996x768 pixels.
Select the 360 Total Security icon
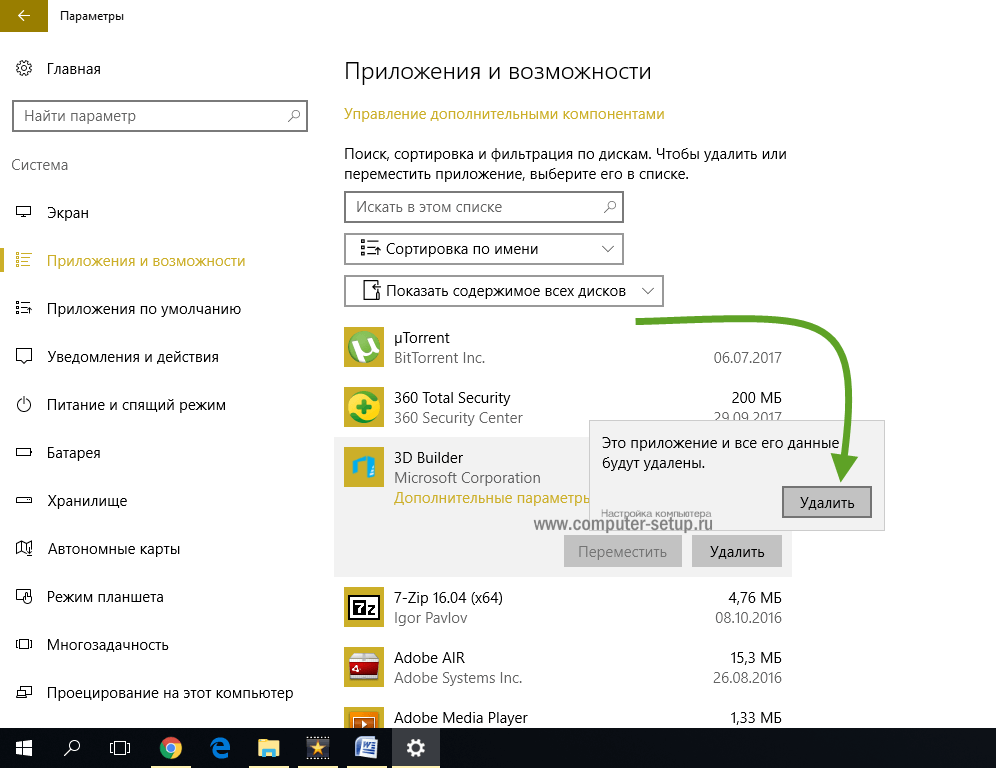tap(363, 407)
